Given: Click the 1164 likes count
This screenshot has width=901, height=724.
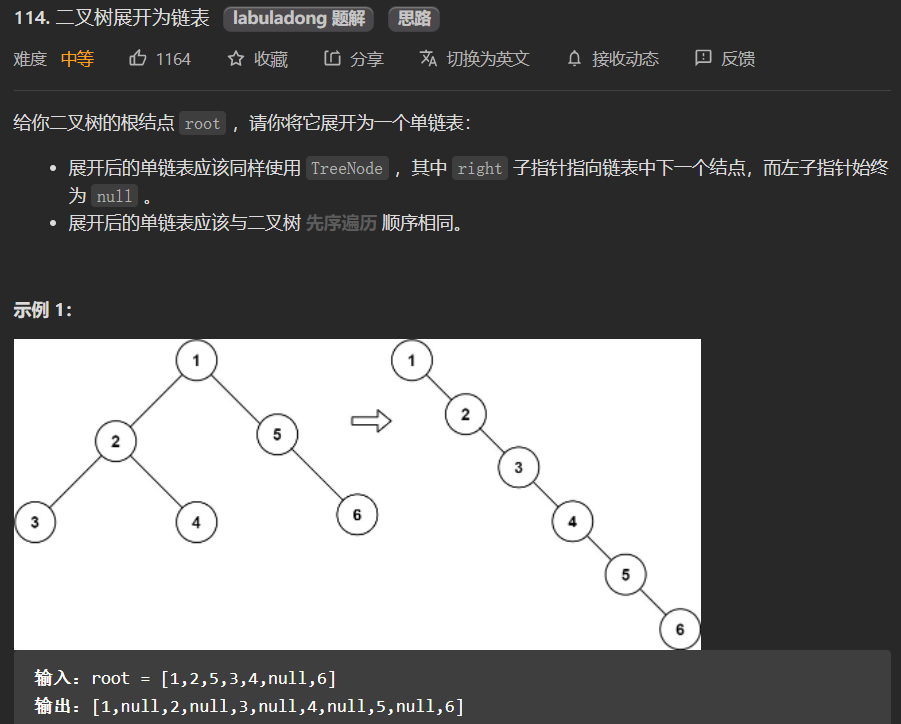Looking at the screenshot, I should [173, 59].
